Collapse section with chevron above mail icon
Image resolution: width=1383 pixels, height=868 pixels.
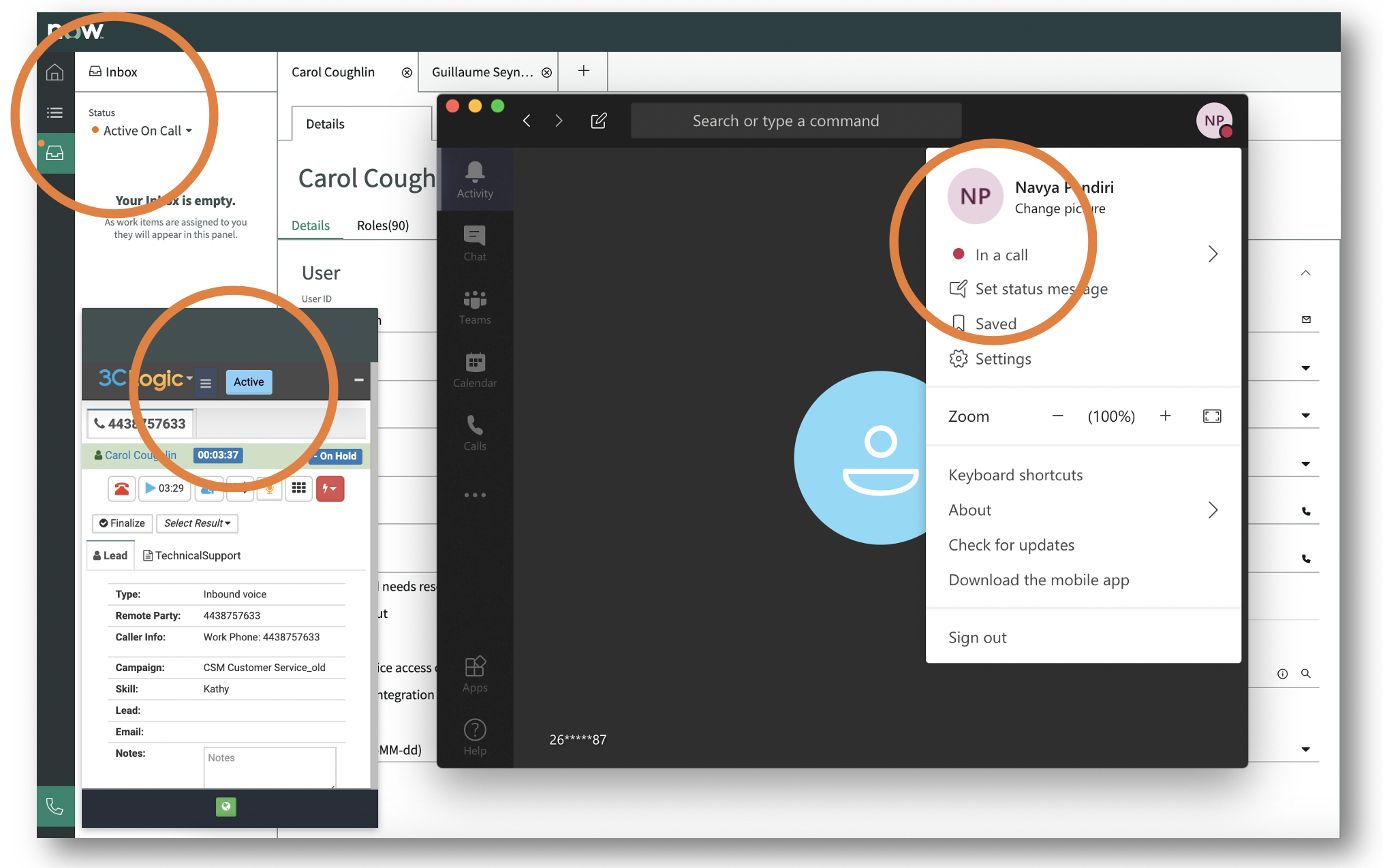click(1305, 273)
